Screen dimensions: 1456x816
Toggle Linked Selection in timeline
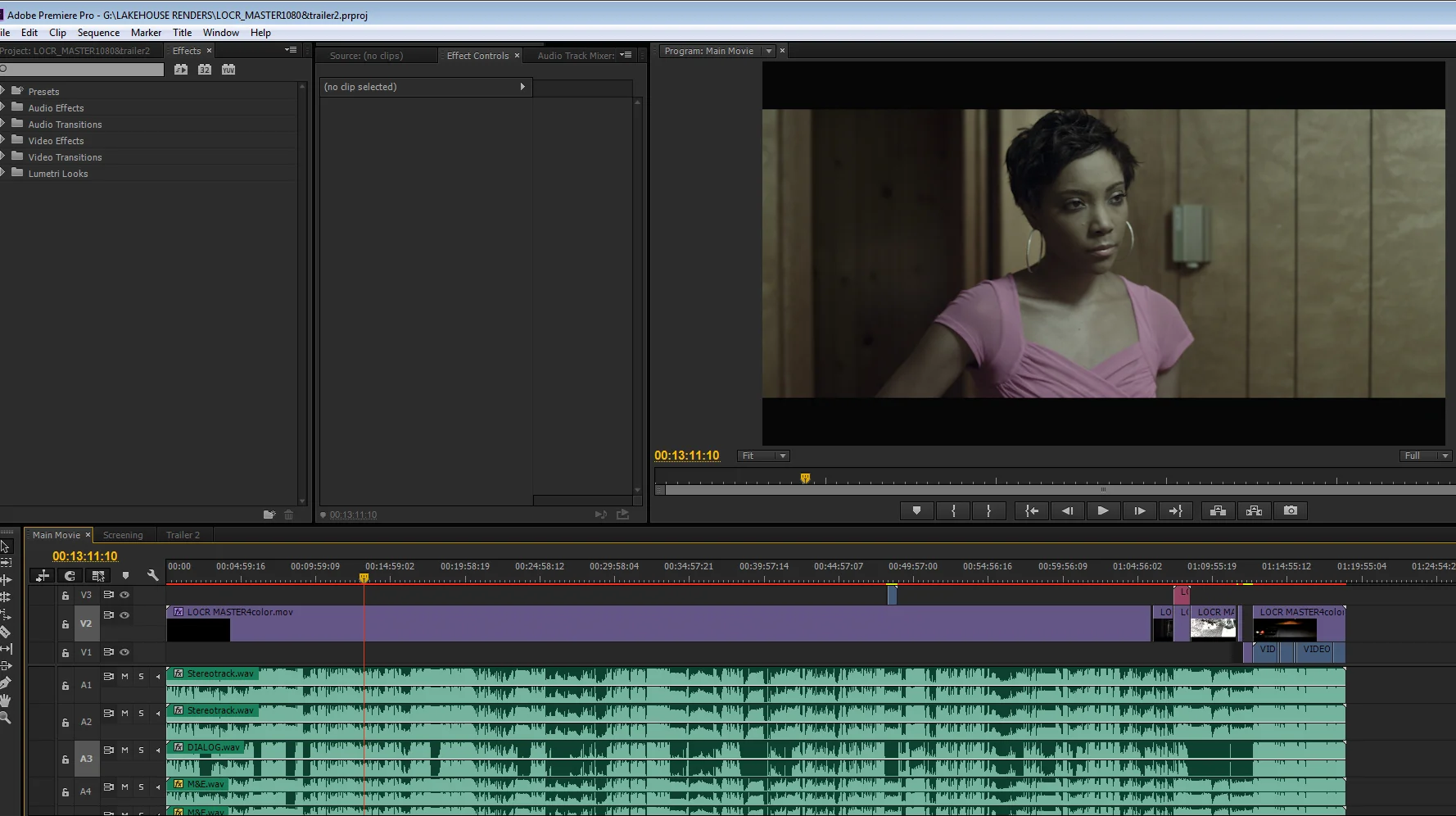(x=98, y=576)
